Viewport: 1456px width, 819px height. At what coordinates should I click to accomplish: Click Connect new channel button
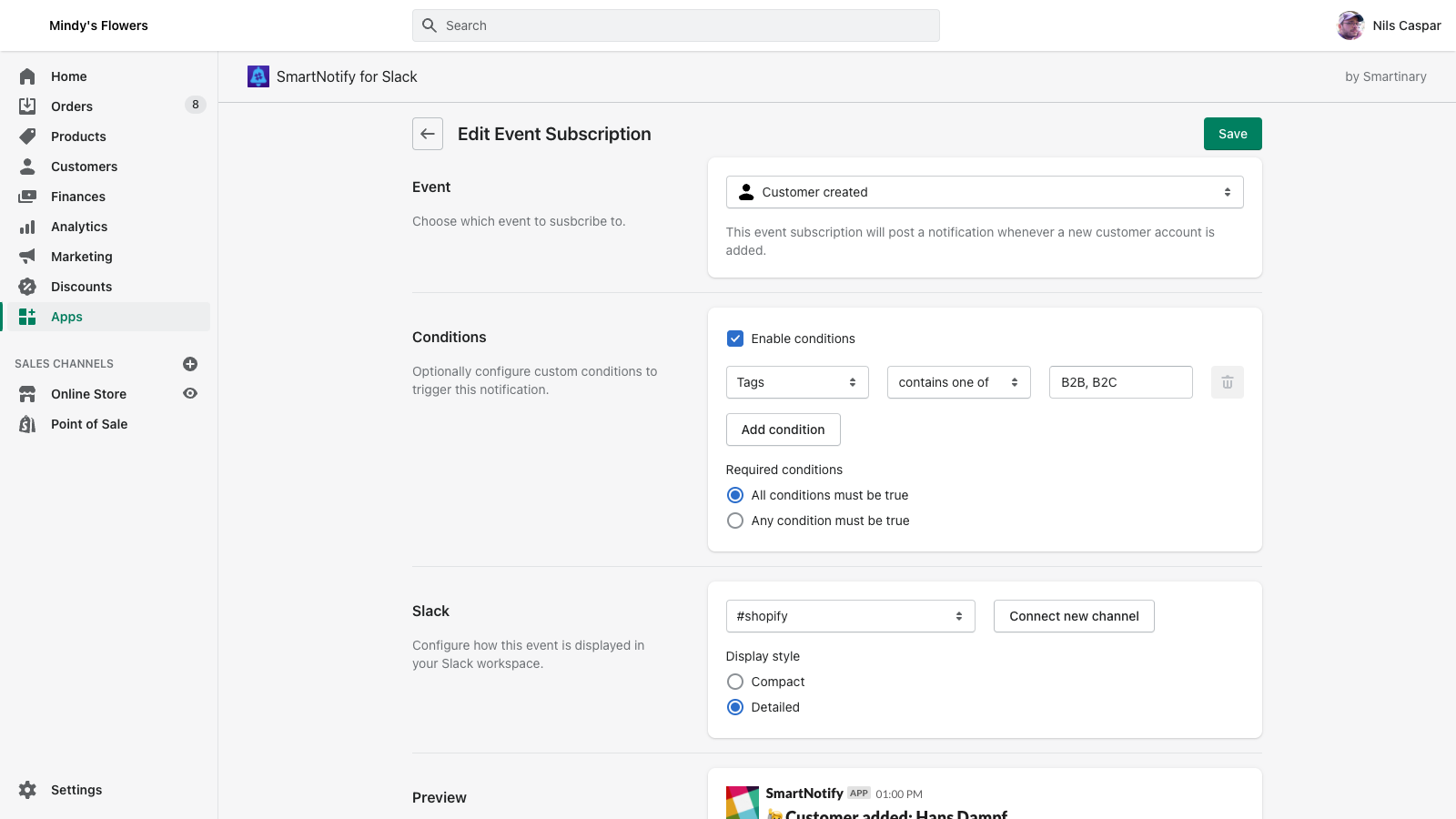pos(1074,616)
